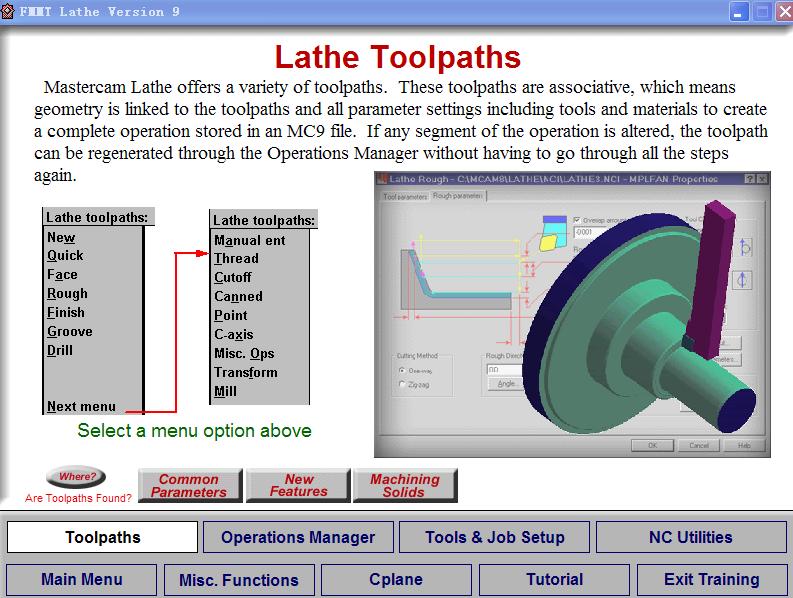Select the New toolpath menu item
The height and width of the screenshot is (598, 793).
click(61, 237)
